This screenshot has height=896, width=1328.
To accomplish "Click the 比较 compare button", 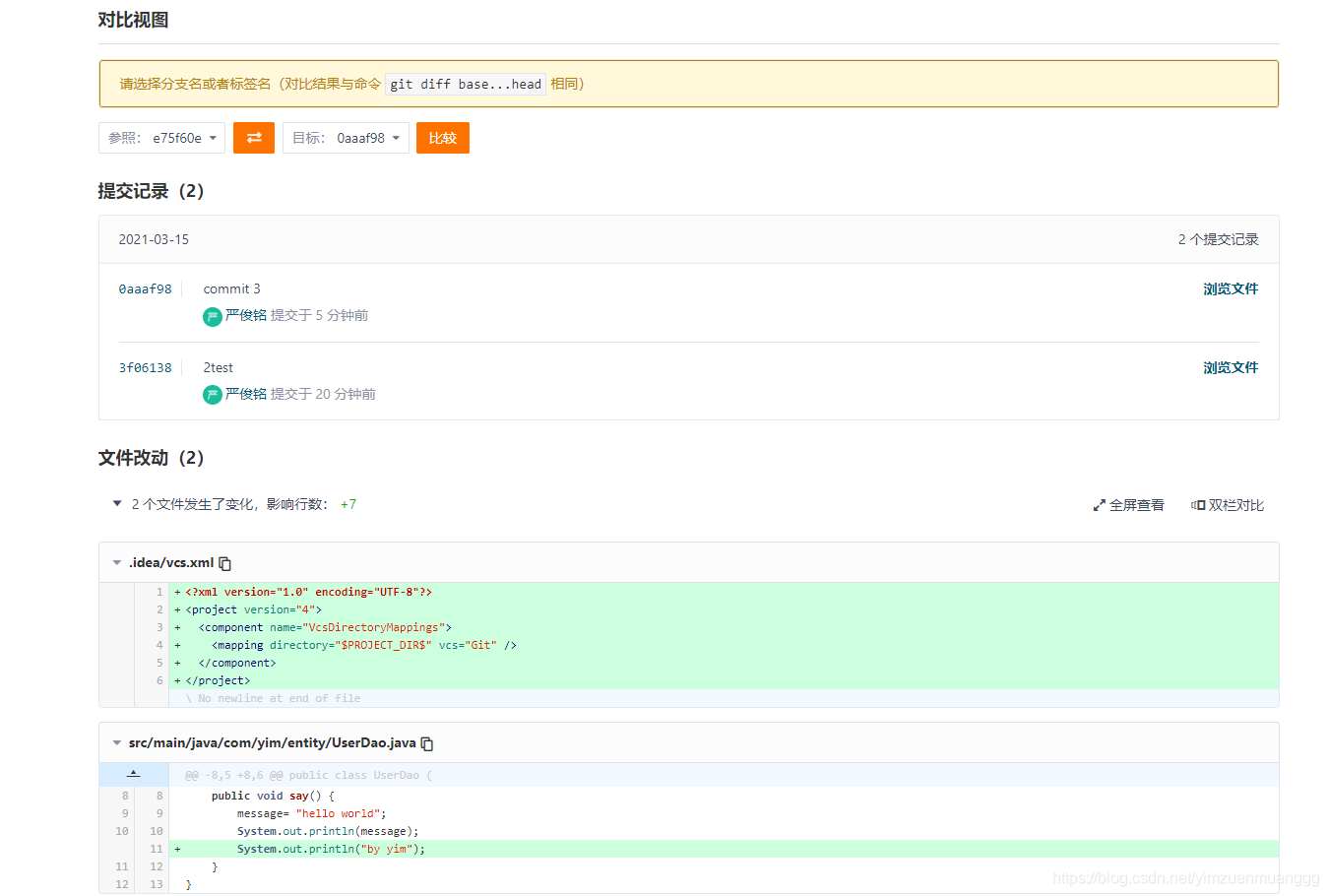I will (443, 138).
